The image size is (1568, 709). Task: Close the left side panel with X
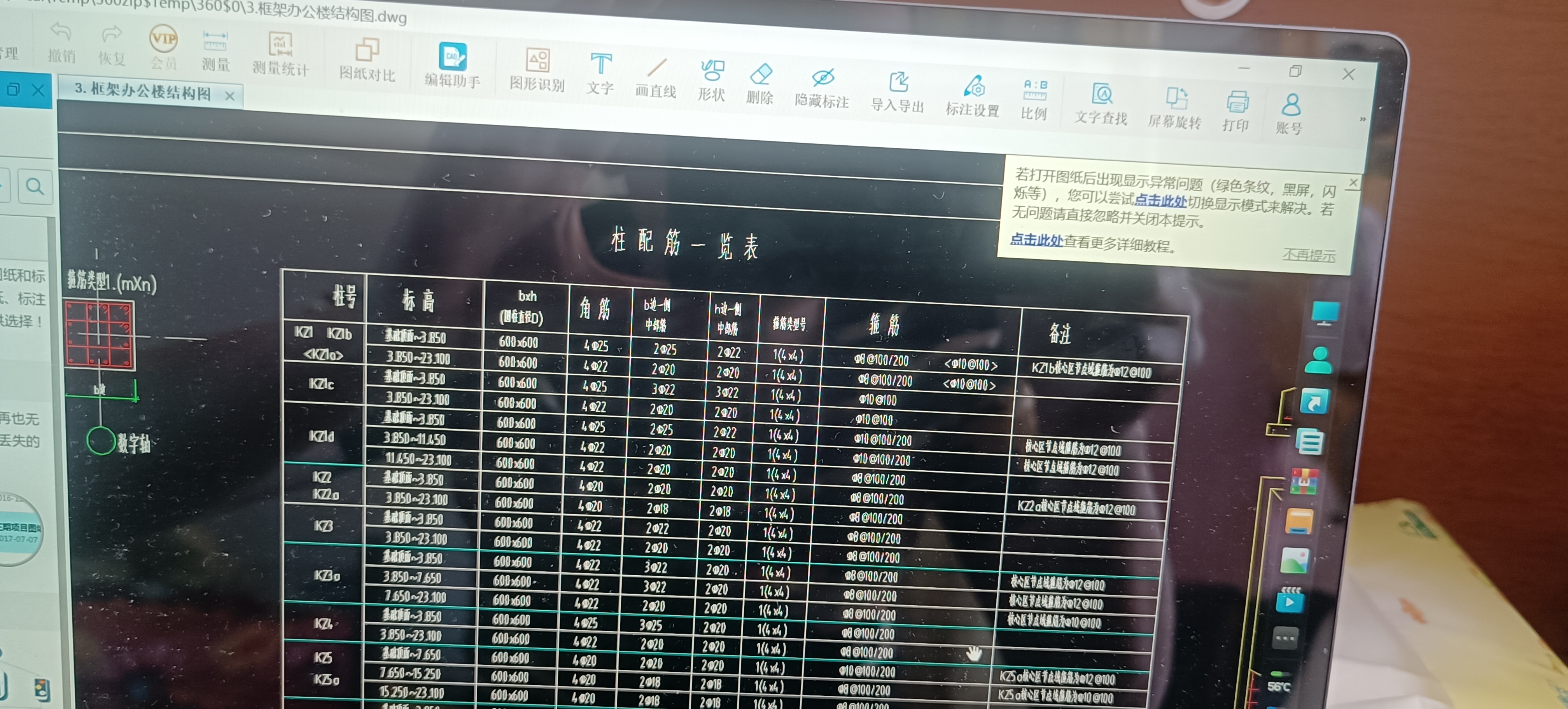(x=38, y=91)
